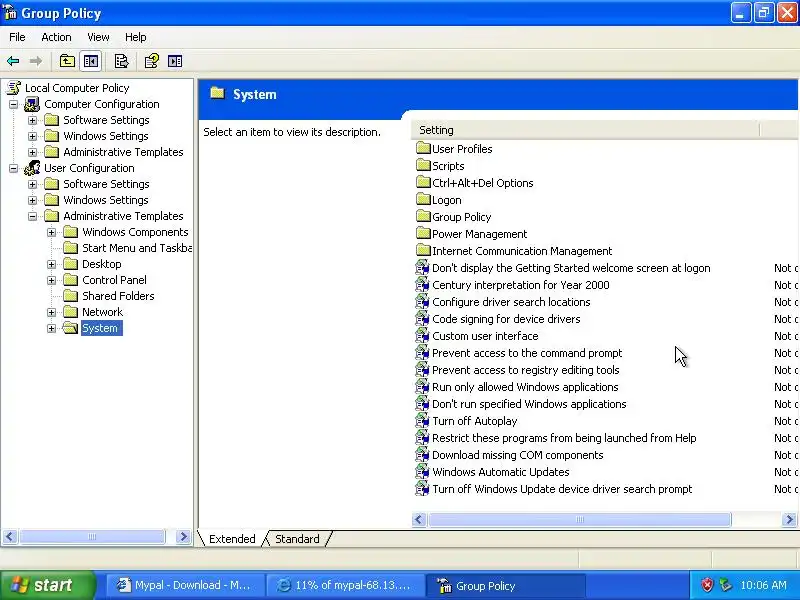Open the 11% download taskbar window
The width and height of the screenshot is (800, 600).
346,585
